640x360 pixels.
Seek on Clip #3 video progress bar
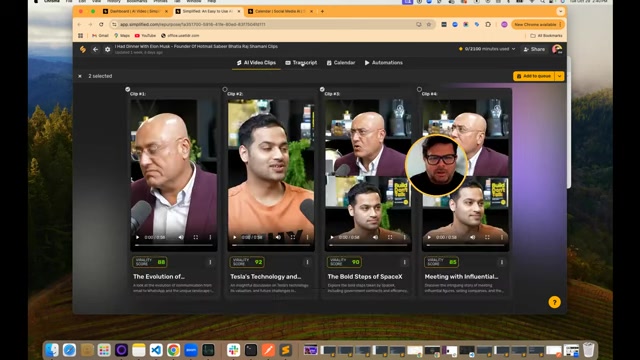click(x=368, y=245)
